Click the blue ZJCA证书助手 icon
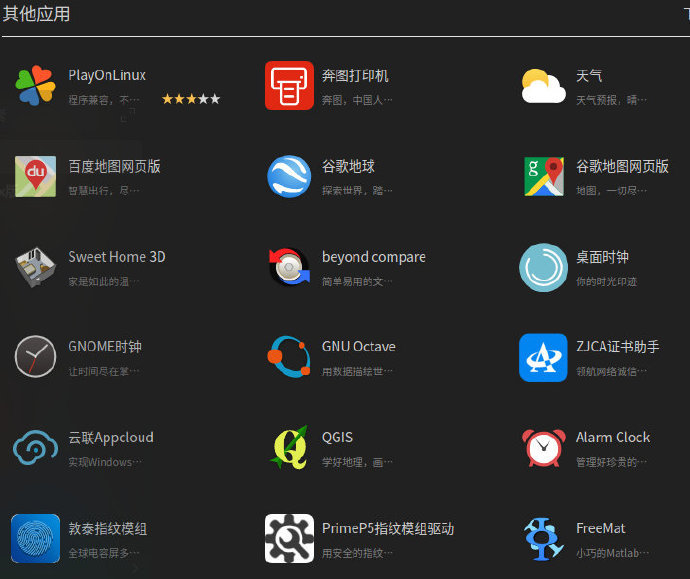The height and width of the screenshot is (579, 690). (x=543, y=358)
